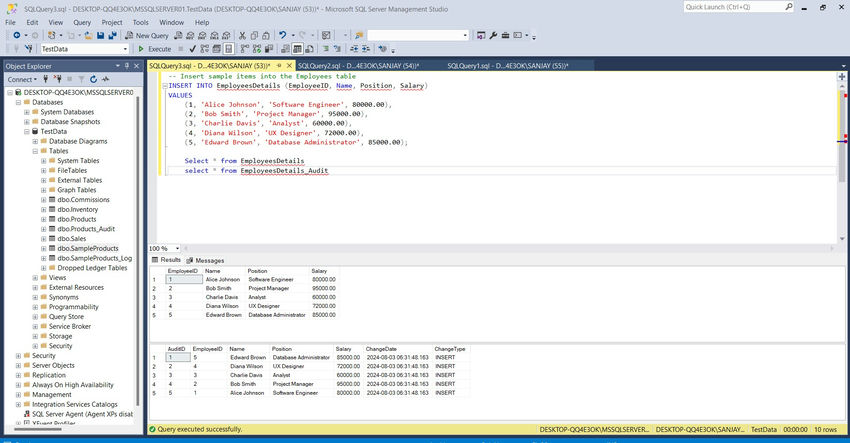Refresh the Object Explorer tree

coord(94,79)
